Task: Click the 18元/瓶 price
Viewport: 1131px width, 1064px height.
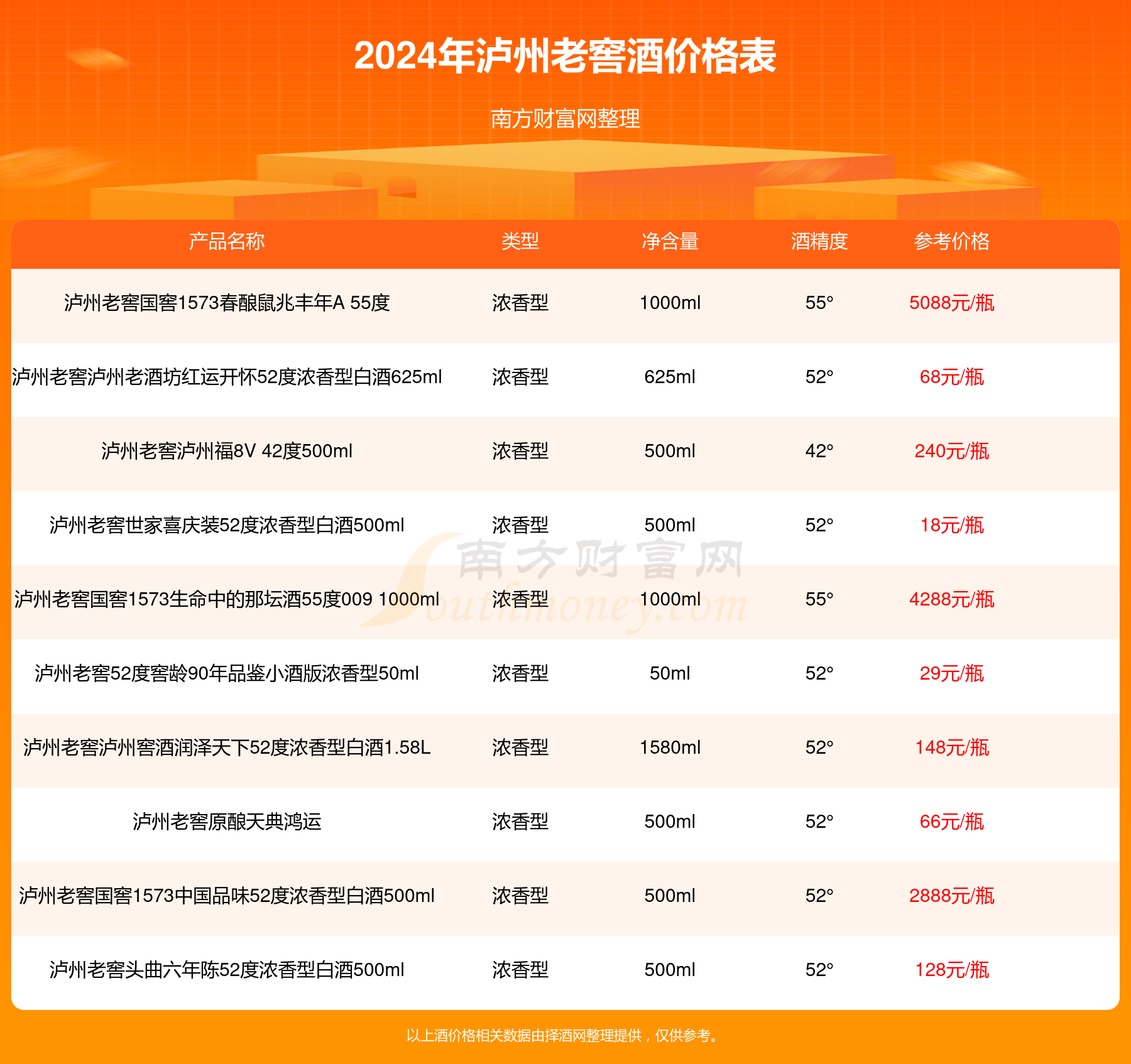Action: tap(952, 525)
